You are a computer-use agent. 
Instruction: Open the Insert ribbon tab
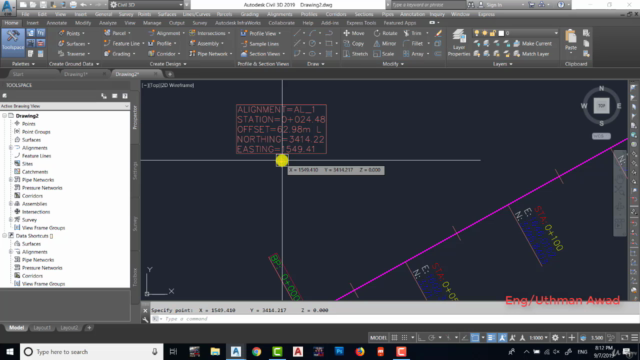32,23
